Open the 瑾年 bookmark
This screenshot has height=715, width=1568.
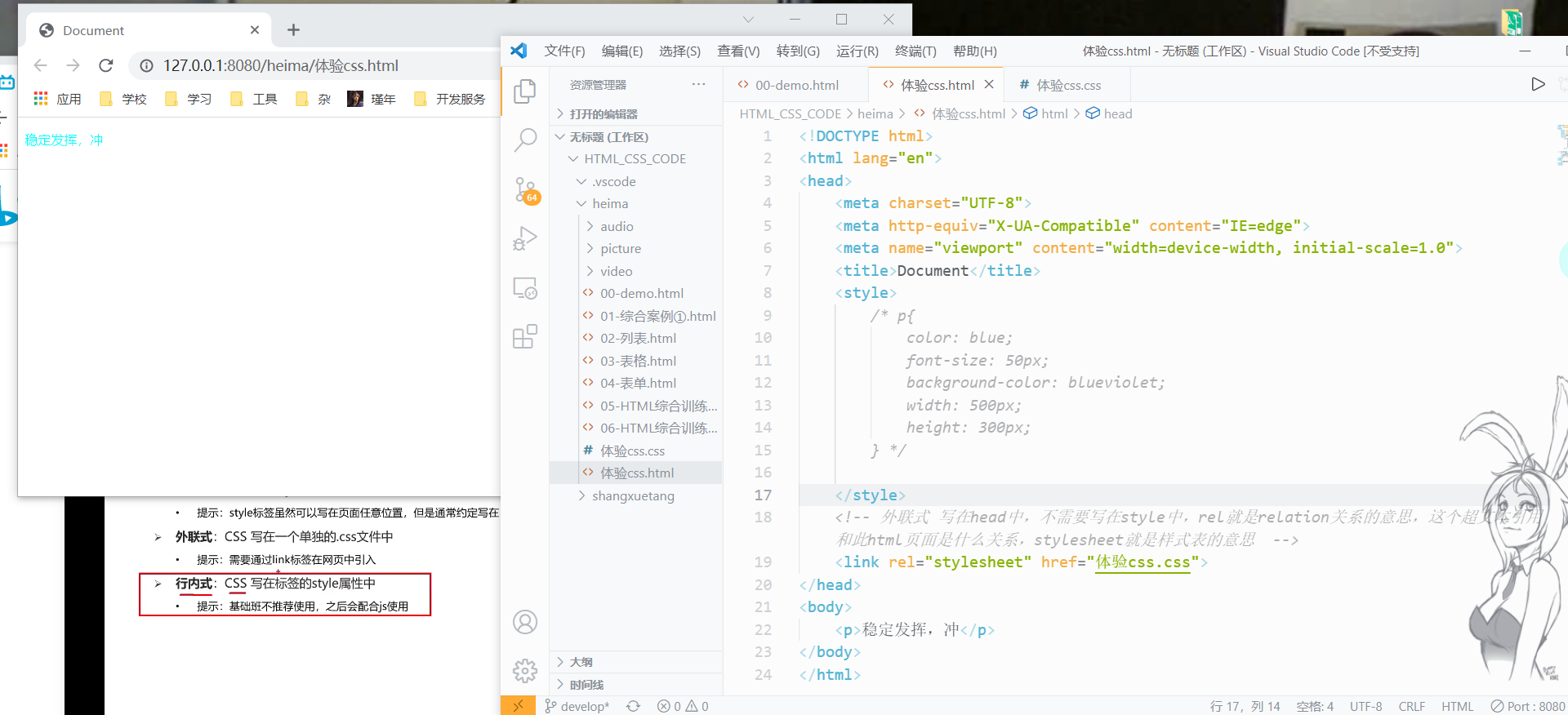(372, 99)
